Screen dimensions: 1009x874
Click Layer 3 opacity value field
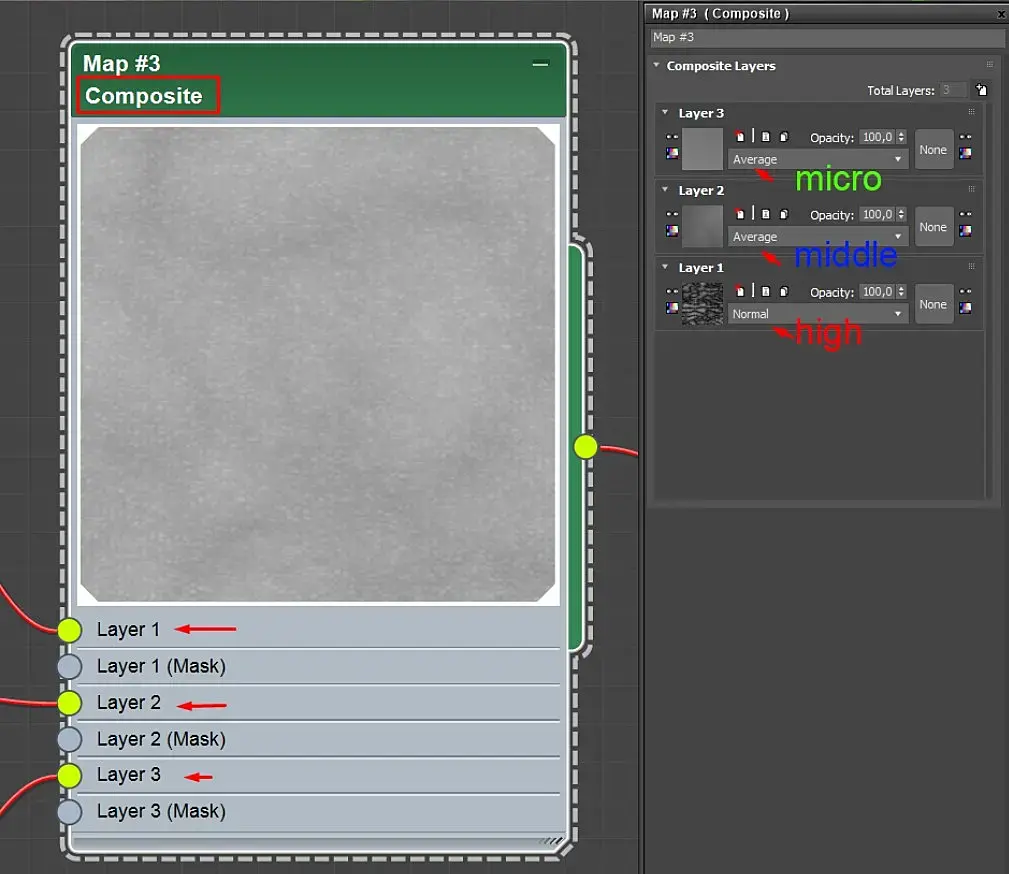pyautogui.click(x=877, y=137)
